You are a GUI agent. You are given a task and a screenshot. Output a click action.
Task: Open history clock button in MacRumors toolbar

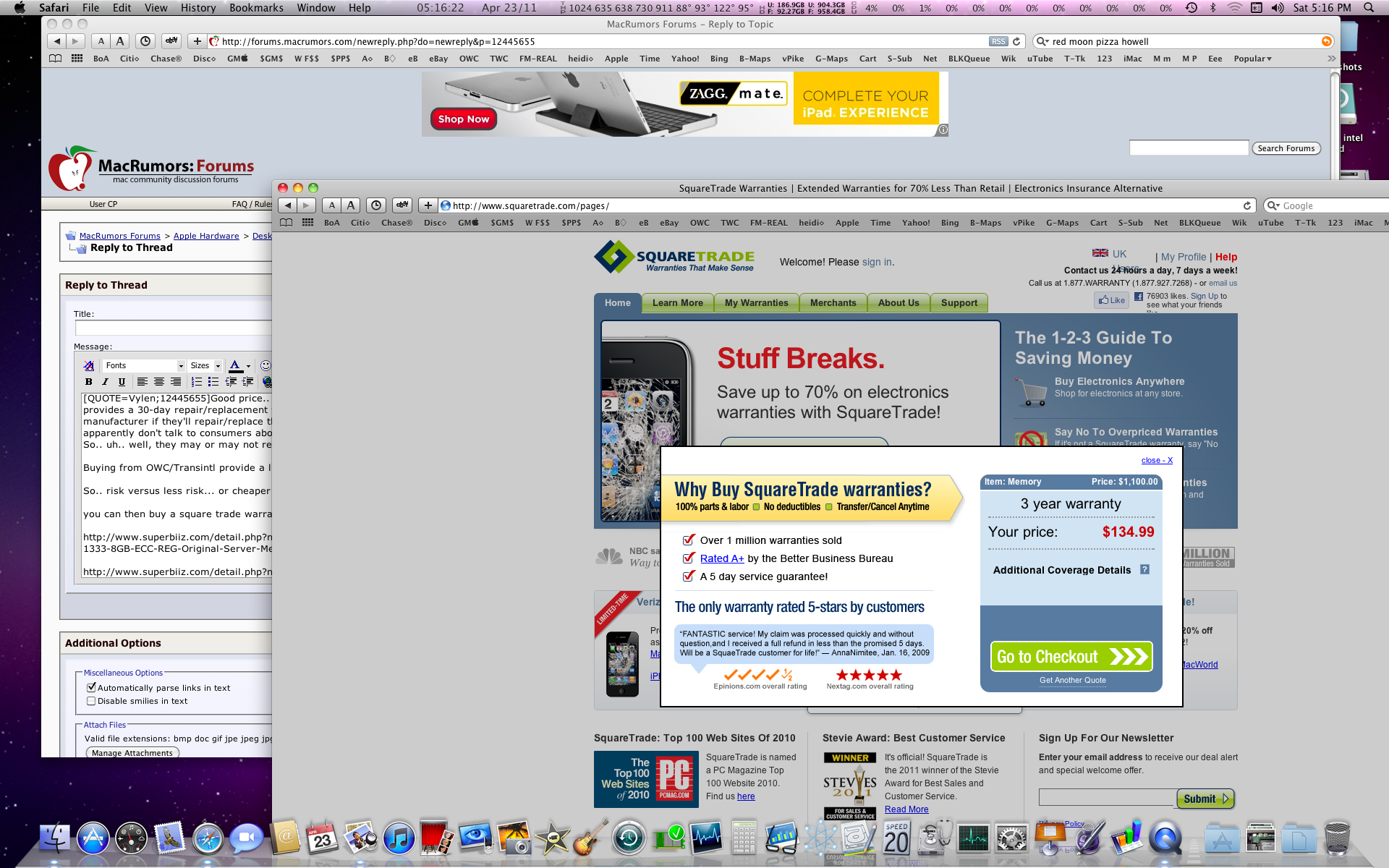point(145,41)
